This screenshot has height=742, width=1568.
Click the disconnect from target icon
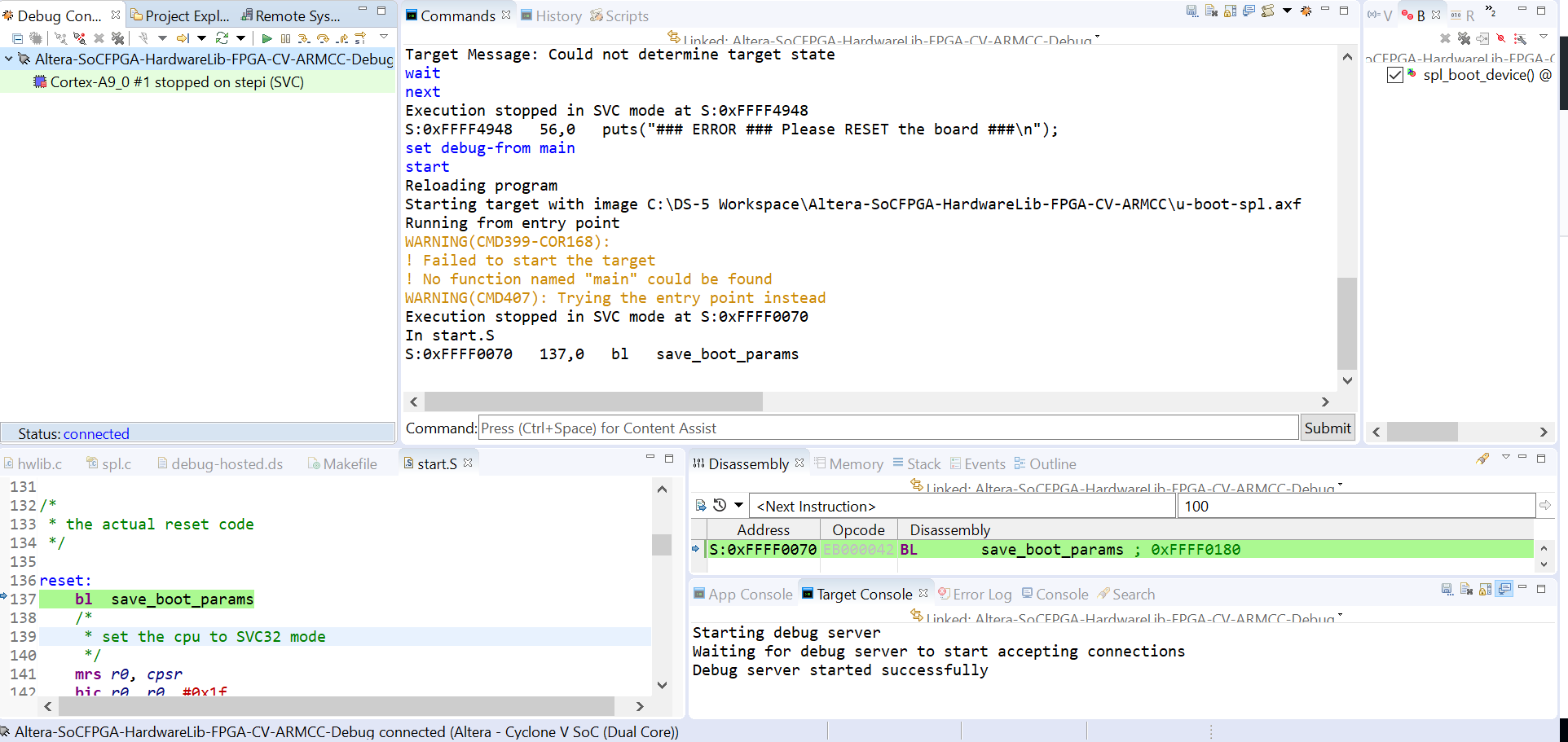(79, 38)
